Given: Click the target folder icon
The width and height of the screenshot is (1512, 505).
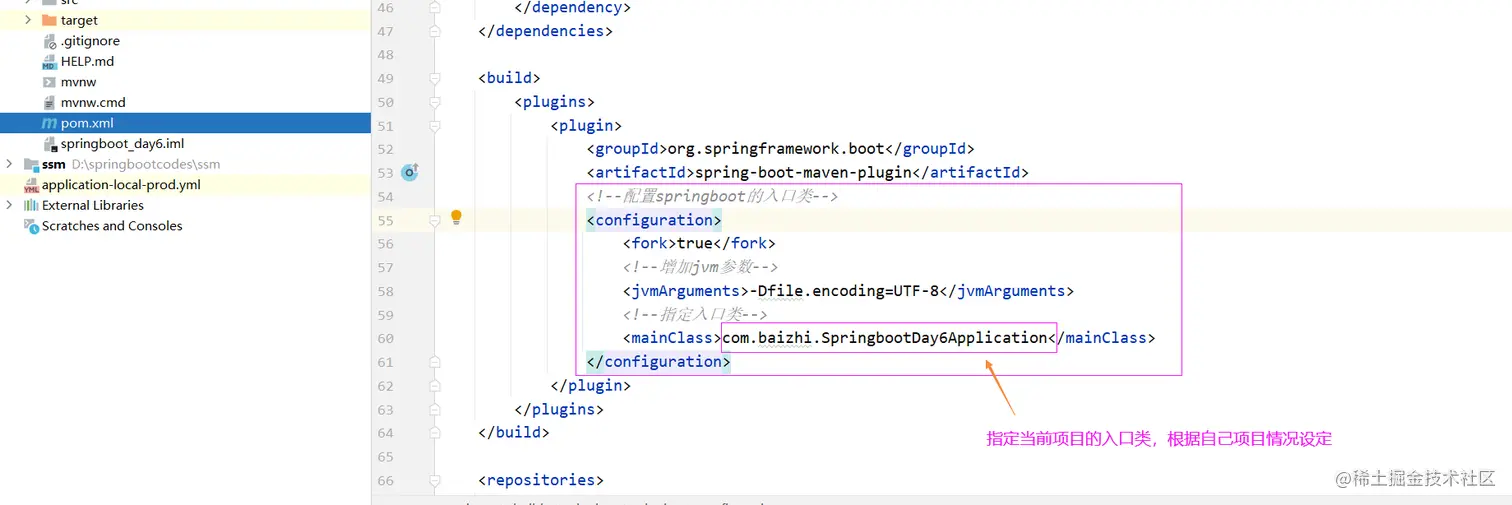Looking at the screenshot, I should [x=50, y=20].
